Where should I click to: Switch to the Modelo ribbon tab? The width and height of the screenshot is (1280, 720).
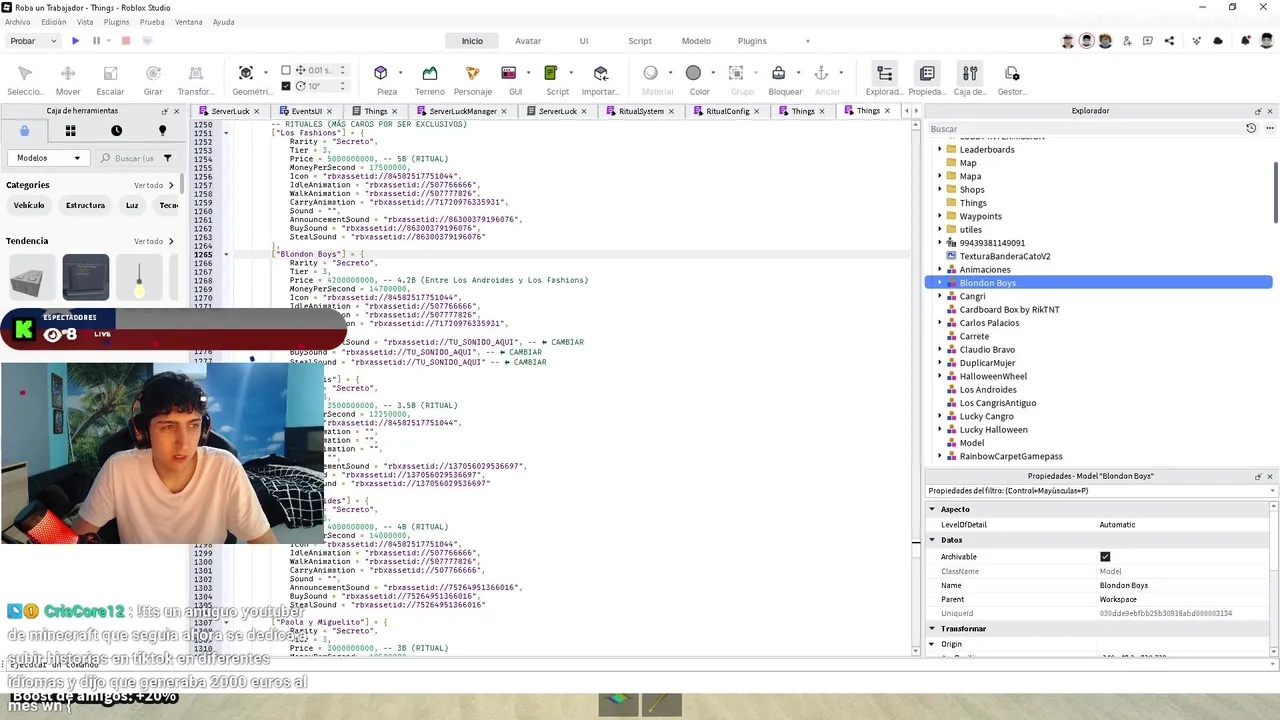tap(696, 41)
